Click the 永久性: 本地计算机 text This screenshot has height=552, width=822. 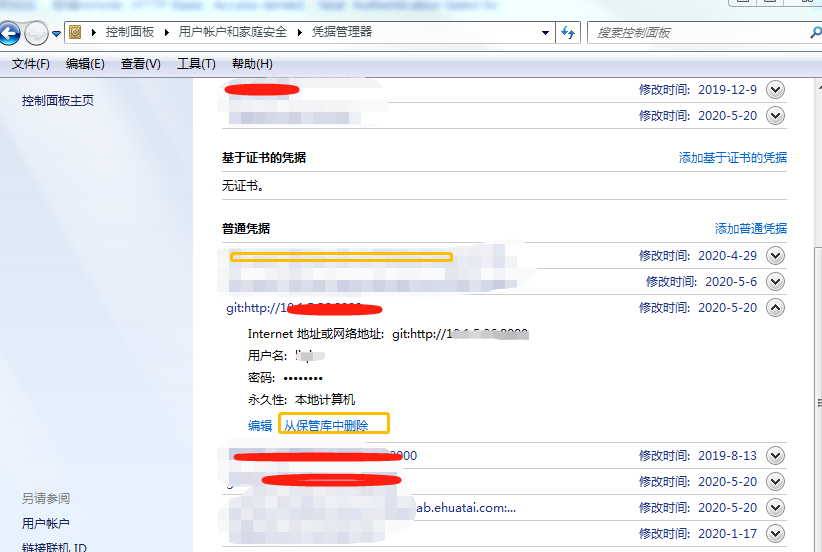point(301,400)
